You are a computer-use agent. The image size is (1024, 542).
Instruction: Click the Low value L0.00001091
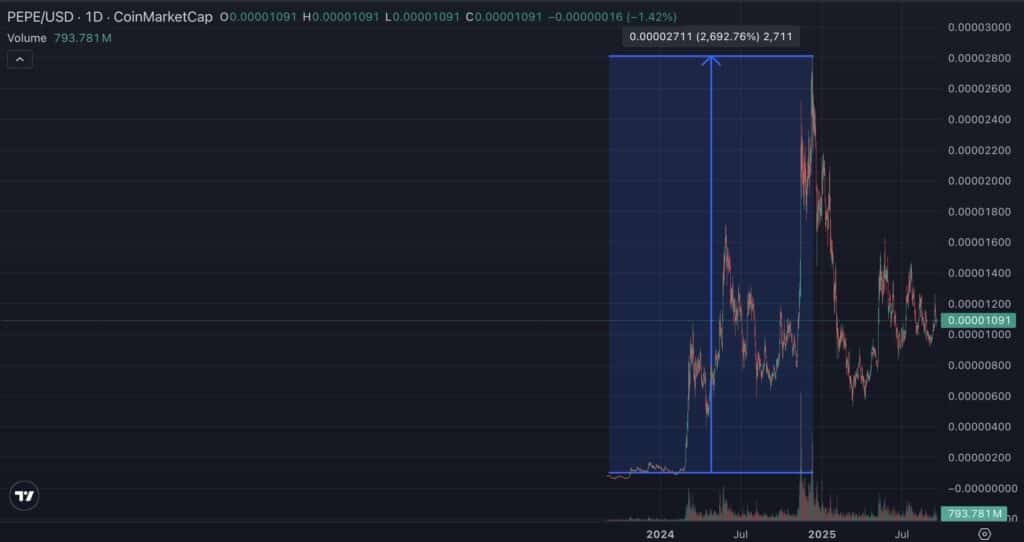pyautogui.click(x=423, y=17)
